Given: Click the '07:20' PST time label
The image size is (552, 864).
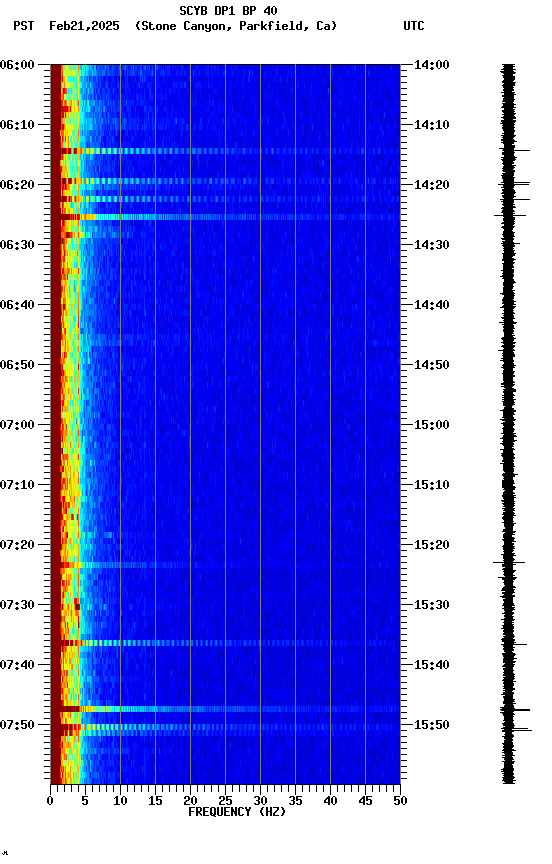Looking at the screenshot, I should tap(17, 545).
